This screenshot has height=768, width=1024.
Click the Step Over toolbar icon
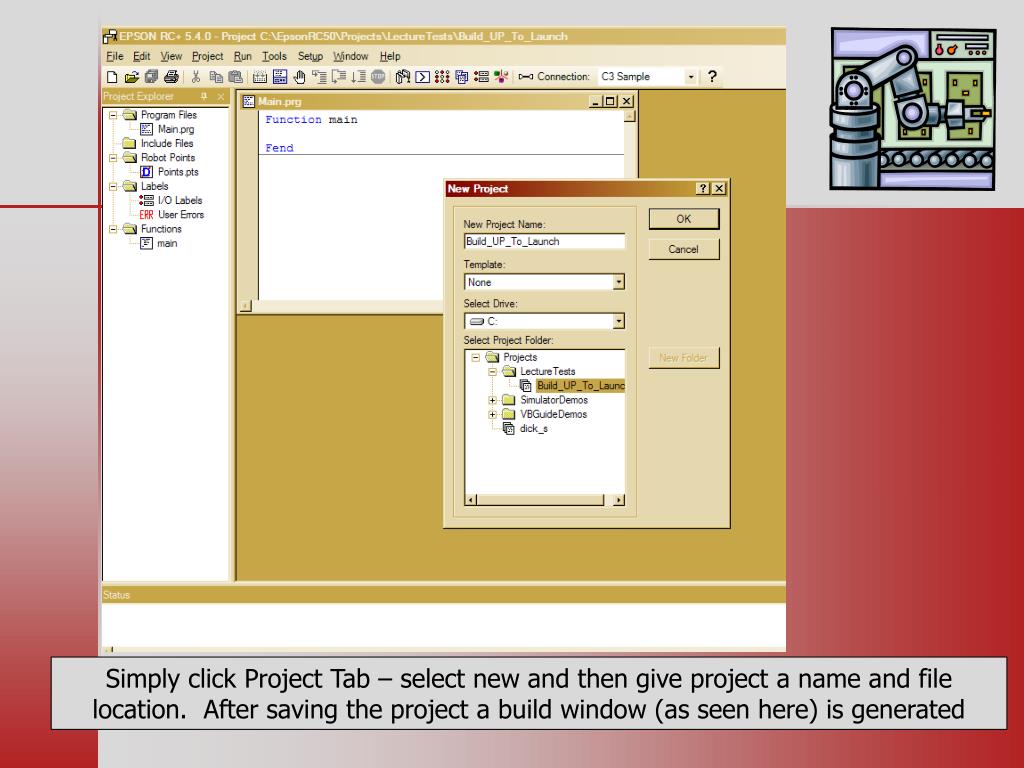[x=338, y=77]
